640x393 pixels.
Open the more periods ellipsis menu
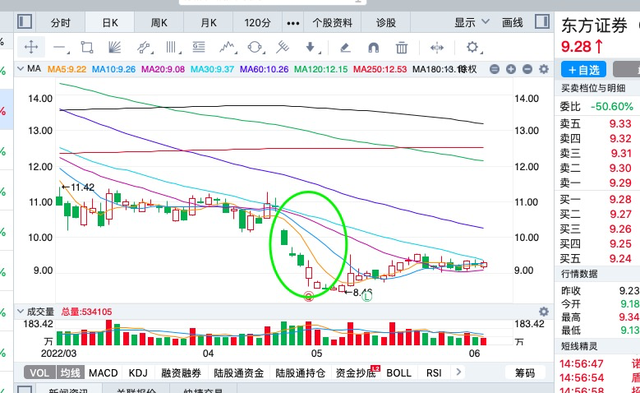click(x=293, y=23)
